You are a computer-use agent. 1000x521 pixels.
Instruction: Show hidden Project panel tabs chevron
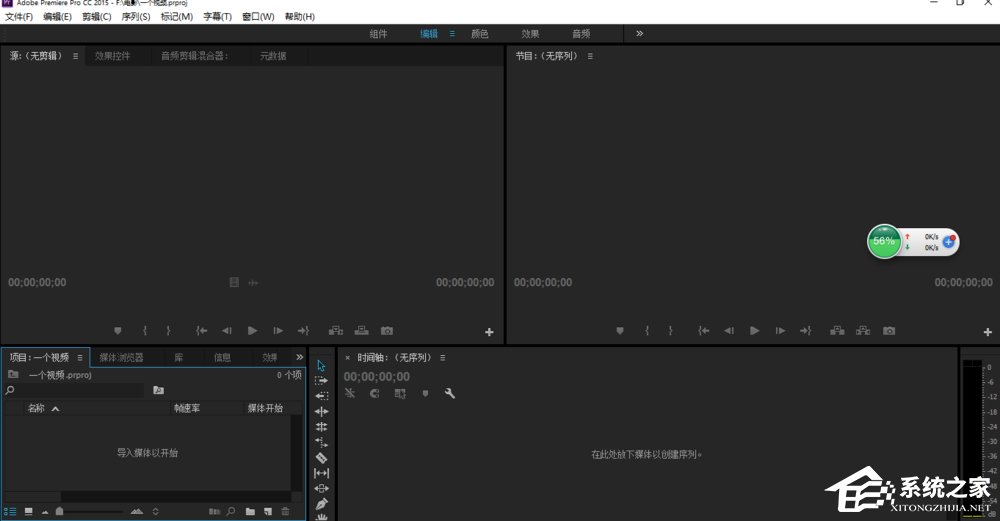[299, 357]
